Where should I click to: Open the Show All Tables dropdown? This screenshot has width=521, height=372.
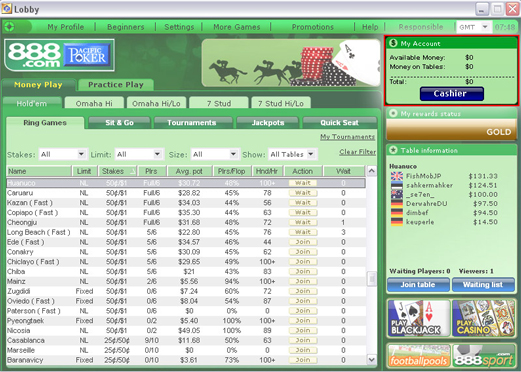click(292, 154)
